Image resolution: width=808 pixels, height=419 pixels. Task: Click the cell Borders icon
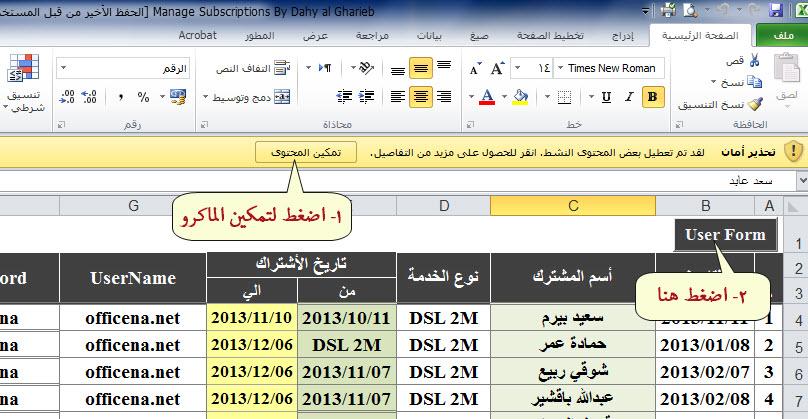pos(564,97)
